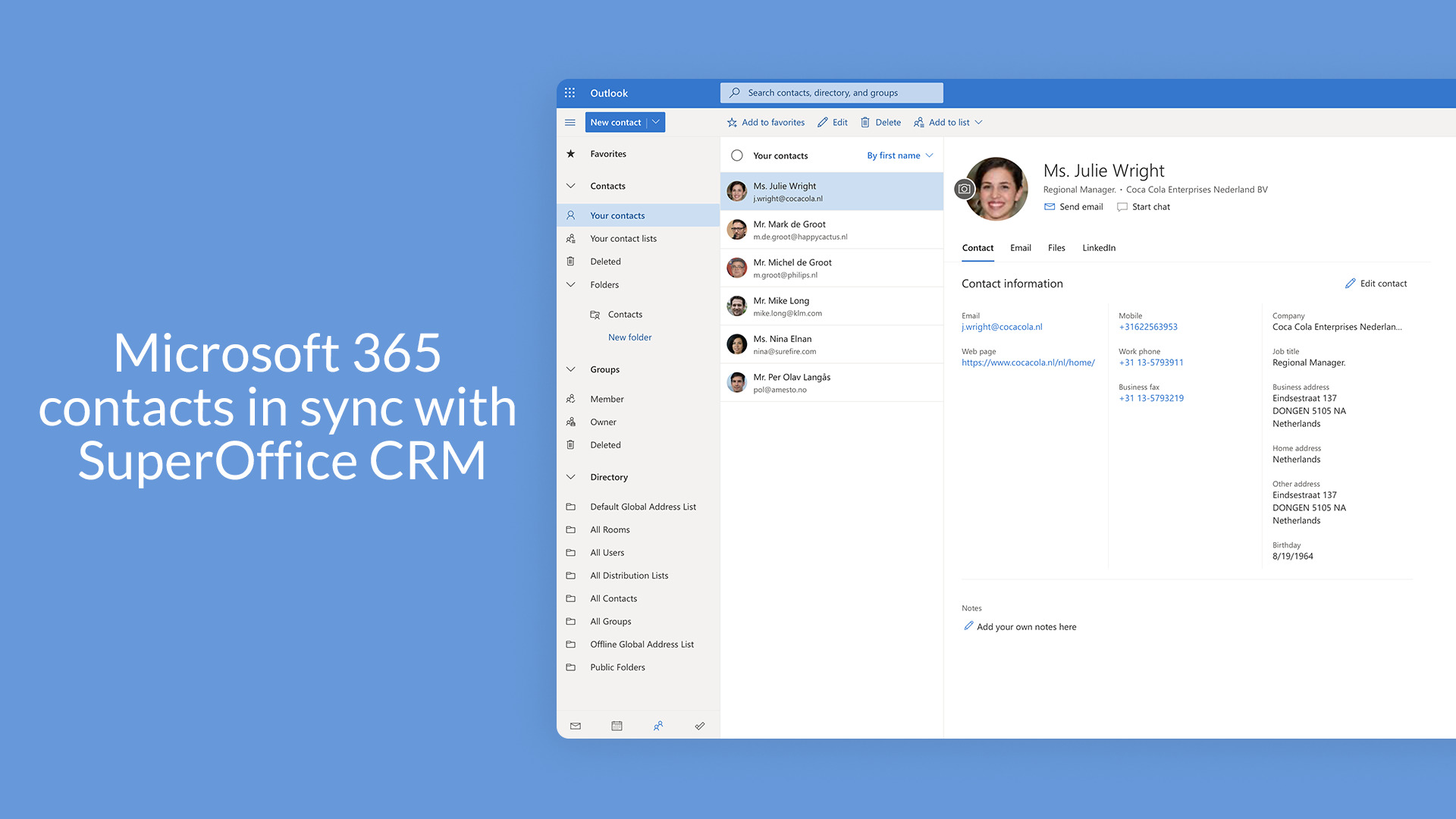Click the Edit pencil in toolbar
The image size is (1456, 819).
[x=822, y=122]
